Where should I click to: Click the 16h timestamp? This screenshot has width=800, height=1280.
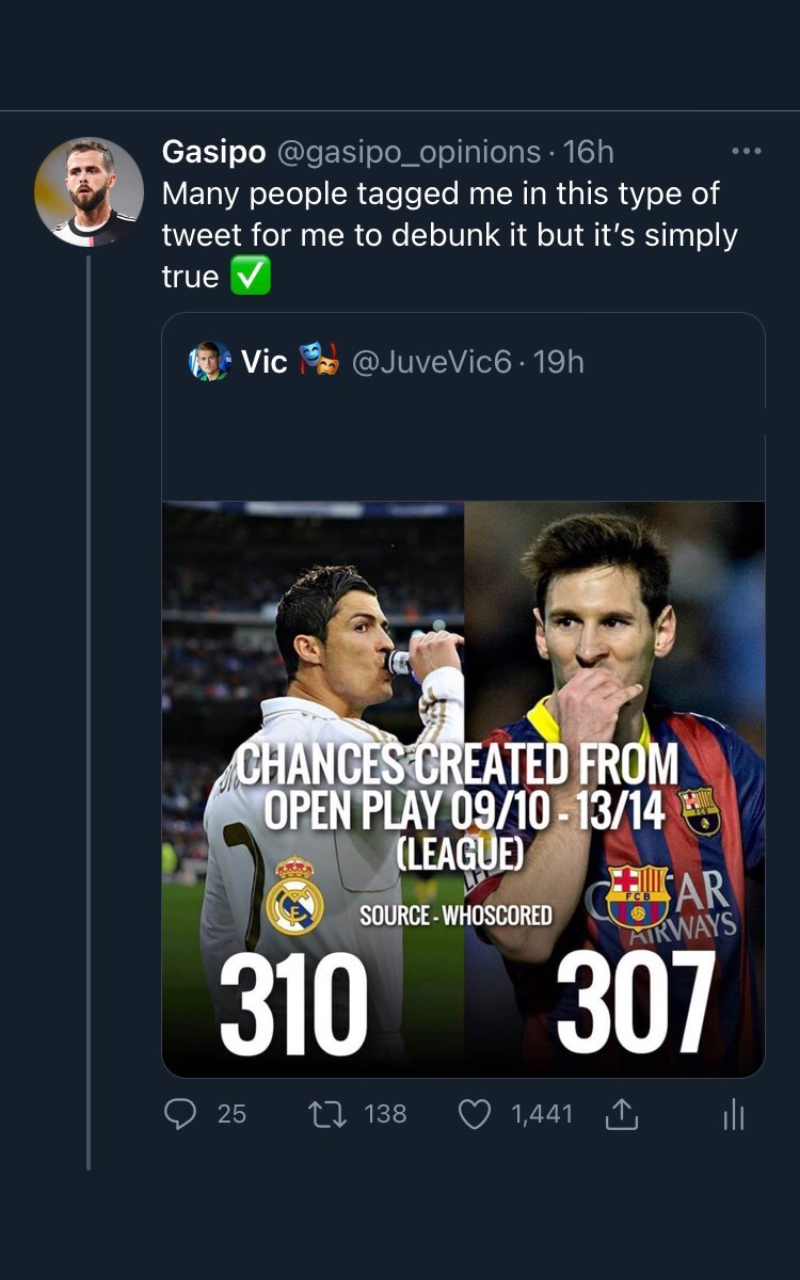(x=588, y=152)
